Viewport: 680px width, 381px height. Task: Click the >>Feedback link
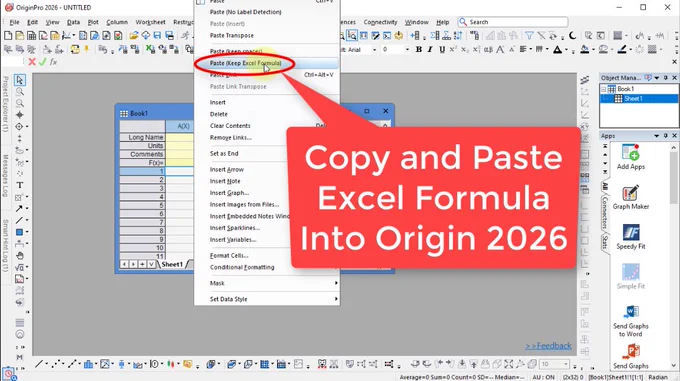coord(548,346)
